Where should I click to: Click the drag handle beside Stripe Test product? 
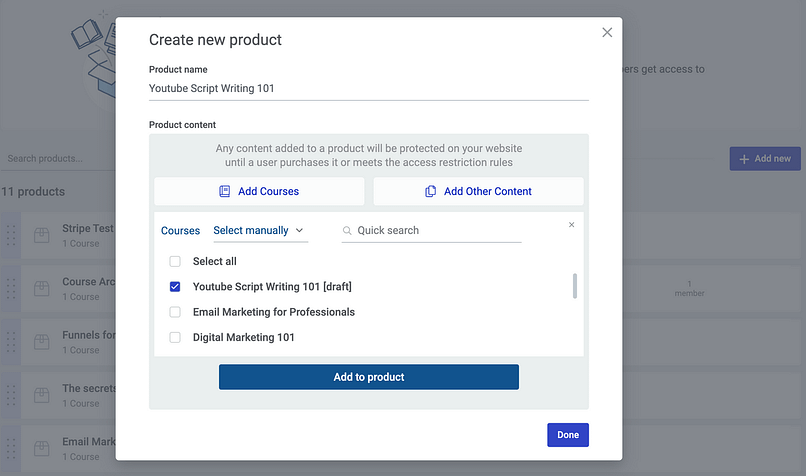[12, 235]
